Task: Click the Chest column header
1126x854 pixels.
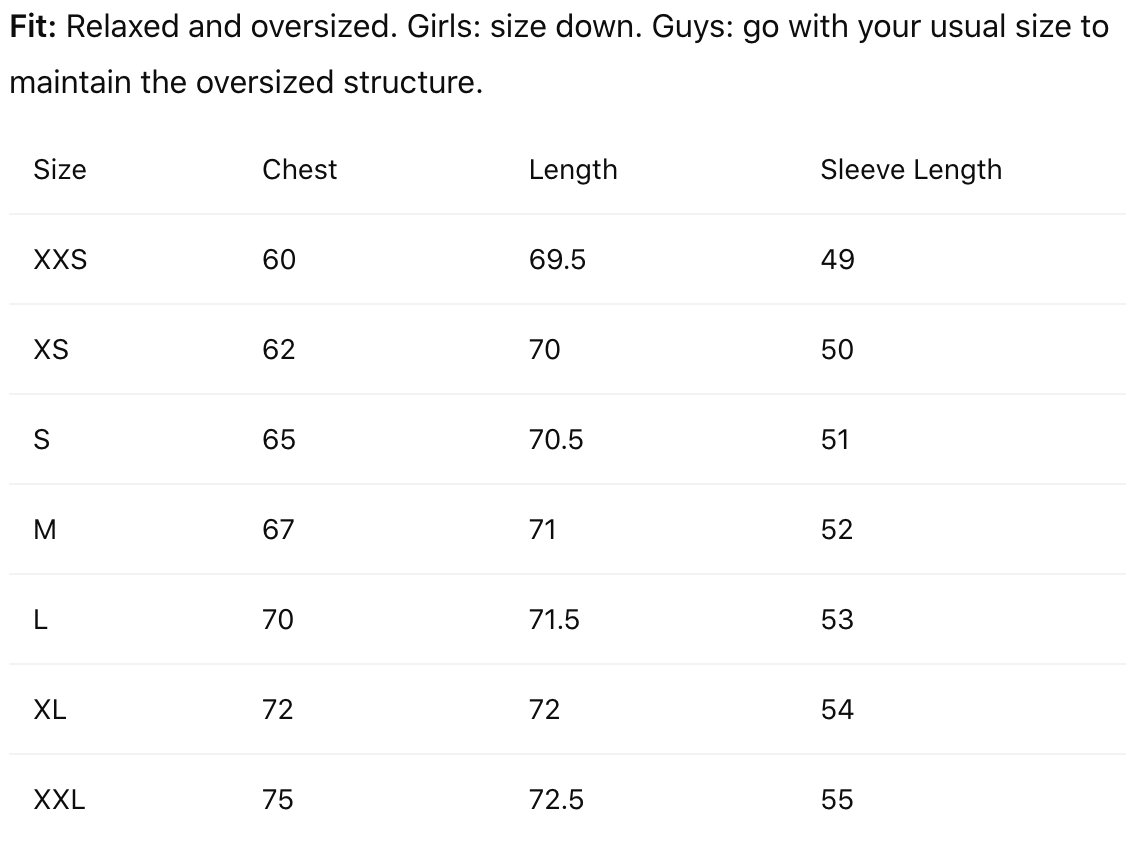Action: [x=299, y=170]
